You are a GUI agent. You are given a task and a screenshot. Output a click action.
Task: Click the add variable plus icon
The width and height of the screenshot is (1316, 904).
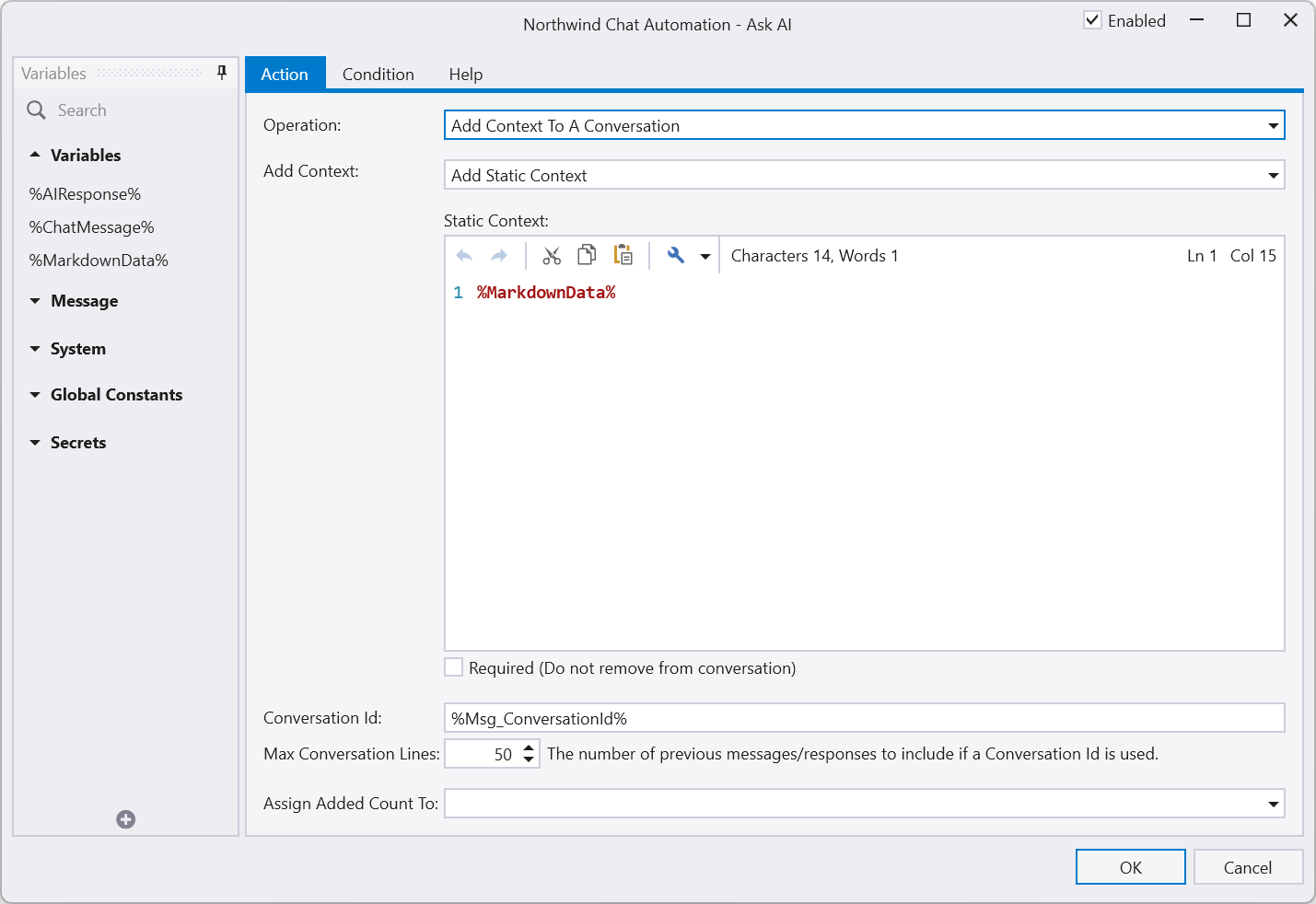[x=126, y=819]
